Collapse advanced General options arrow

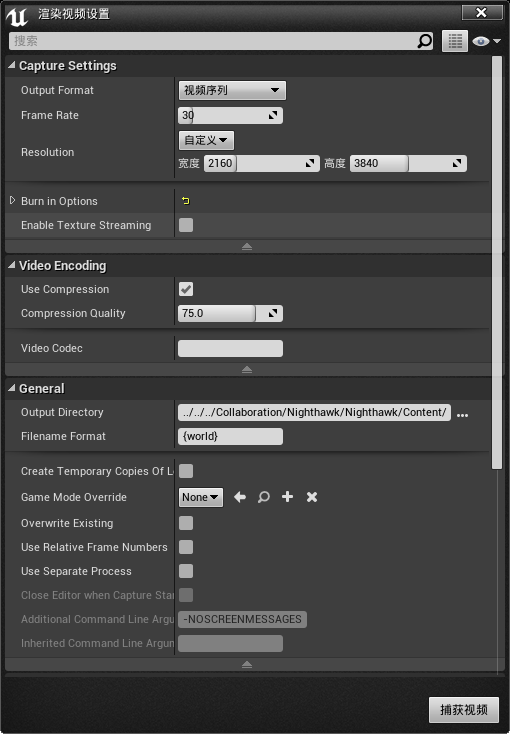click(247, 665)
